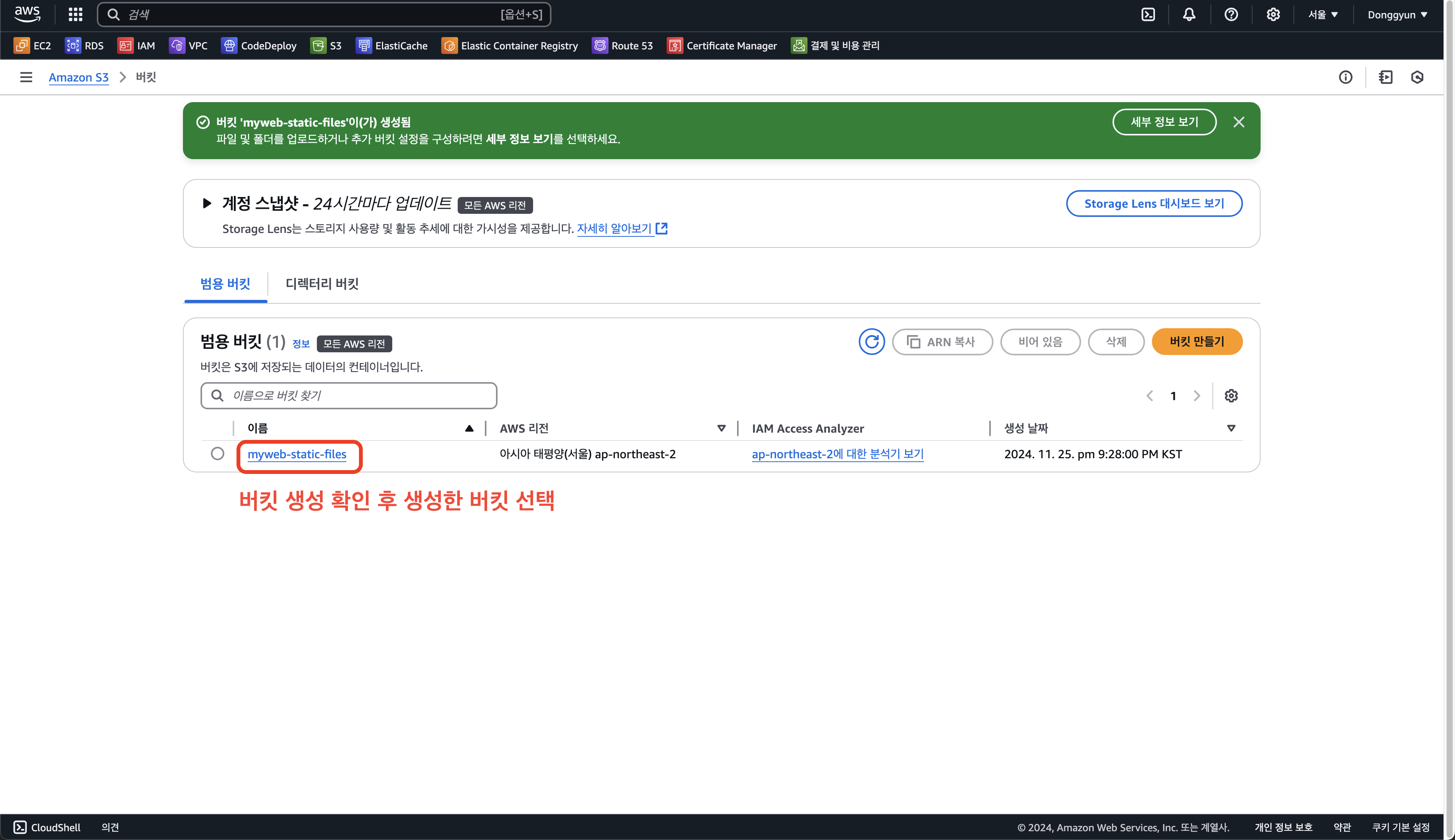
Task: Open S3 shortcut in favorites bar
Action: click(x=326, y=46)
